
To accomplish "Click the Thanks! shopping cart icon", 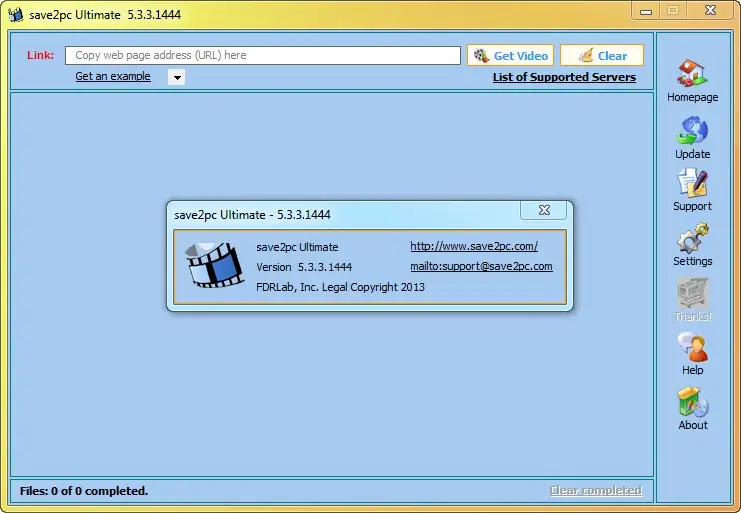I will coord(692,293).
